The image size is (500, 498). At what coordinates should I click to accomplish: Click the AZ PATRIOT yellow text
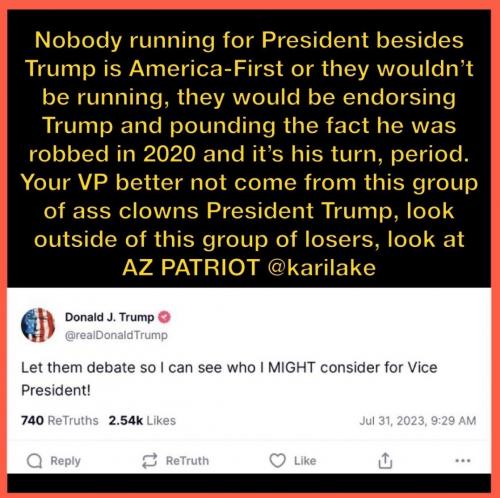point(191,267)
